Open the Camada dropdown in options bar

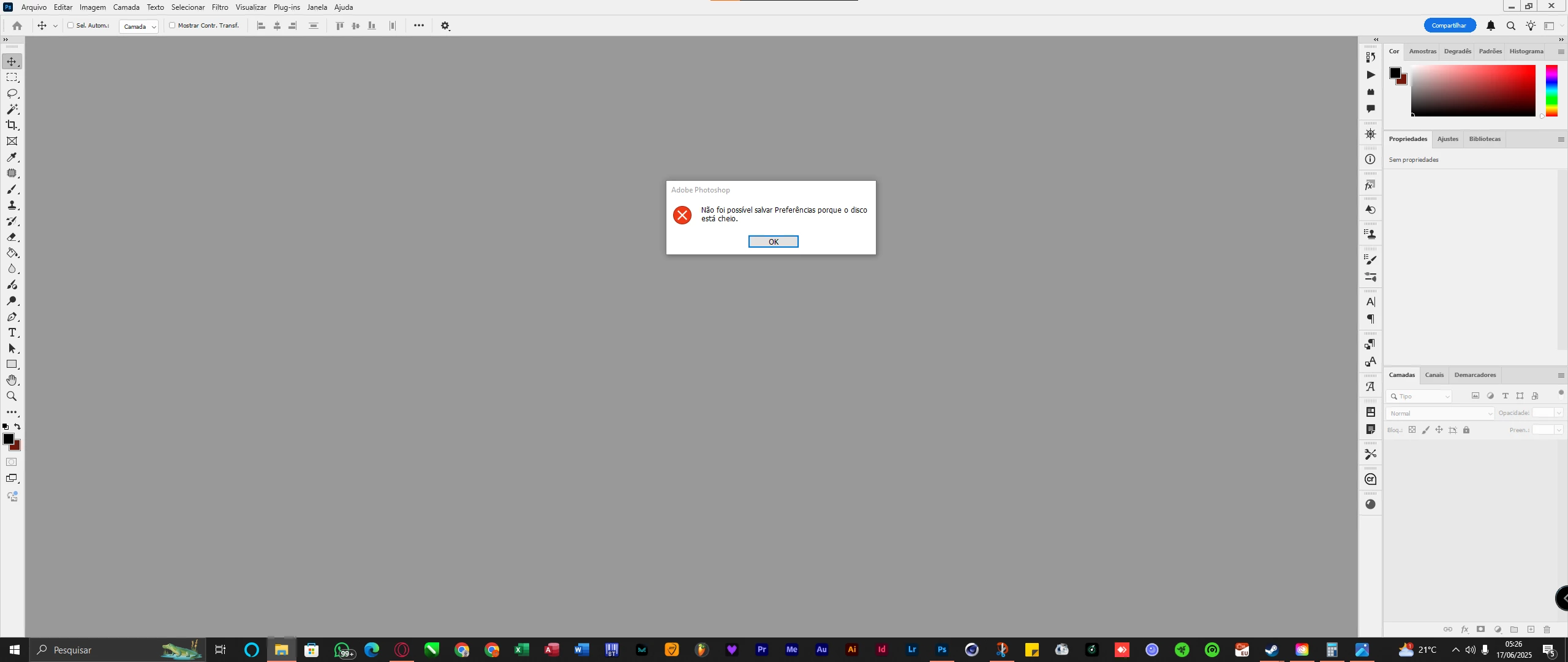[x=139, y=26]
